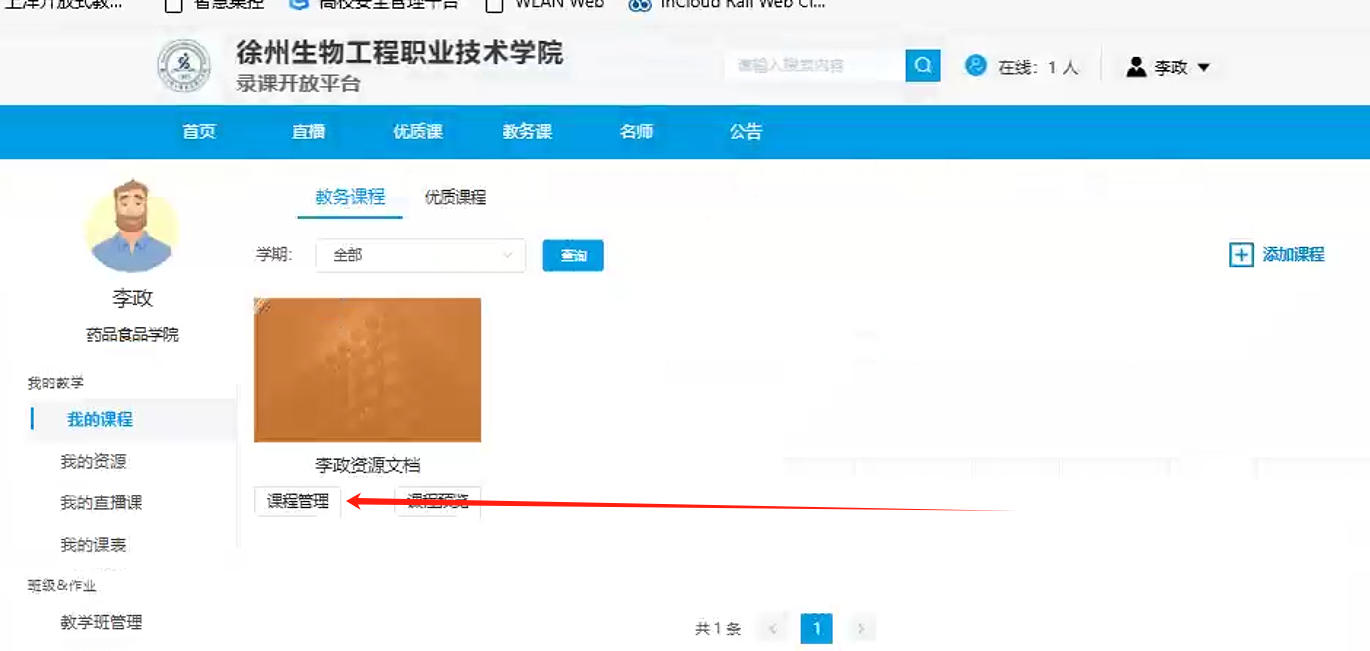Click the user profile silhouette icon

point(1136,67)
